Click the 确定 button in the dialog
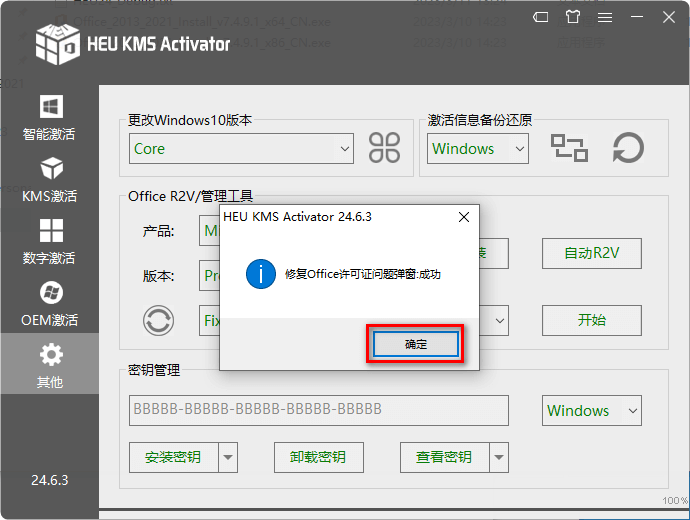690x520 pixels. tap(415, 344)
